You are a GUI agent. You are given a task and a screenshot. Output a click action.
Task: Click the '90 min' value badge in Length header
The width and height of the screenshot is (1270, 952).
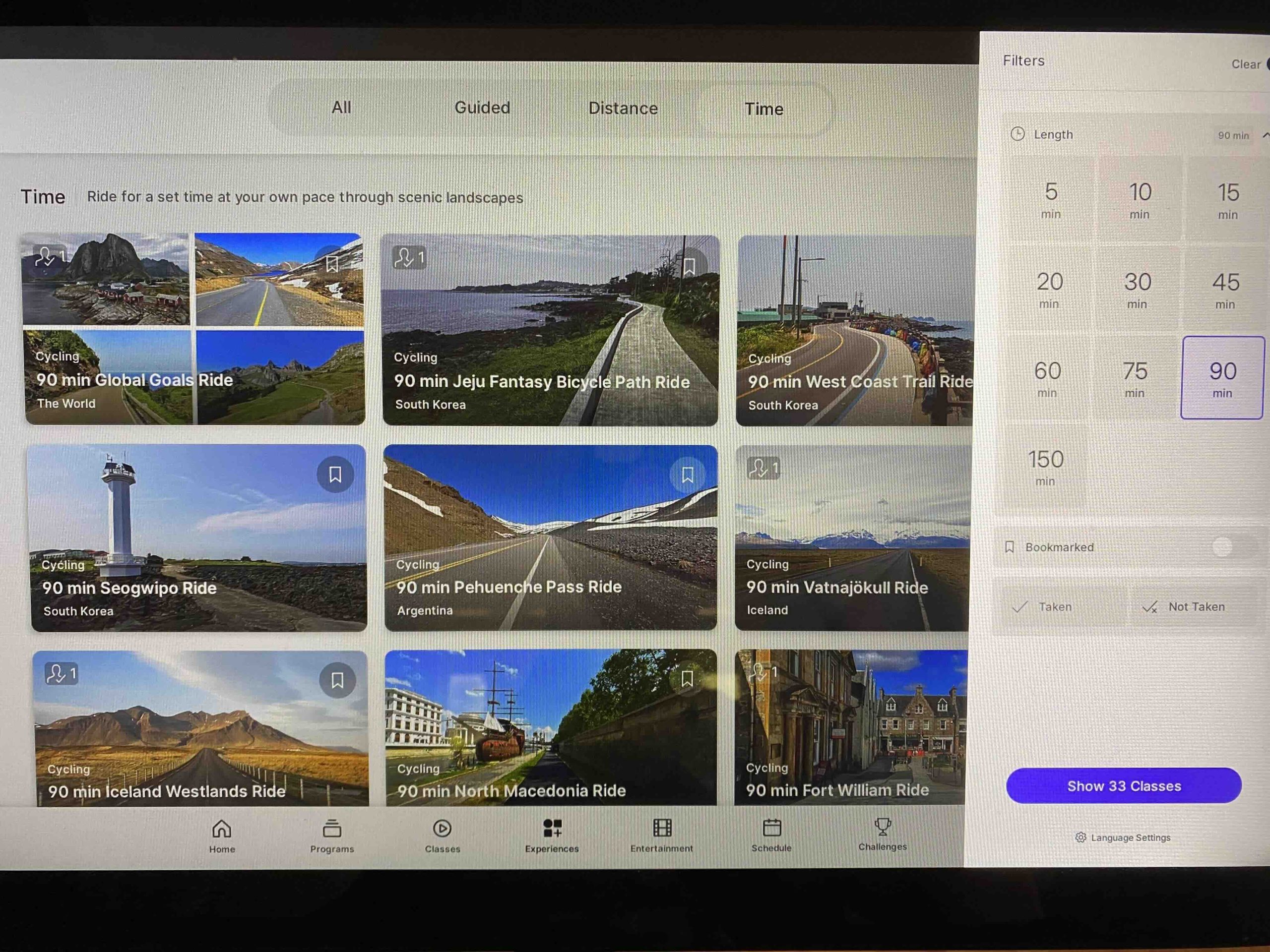[1233, 135]
